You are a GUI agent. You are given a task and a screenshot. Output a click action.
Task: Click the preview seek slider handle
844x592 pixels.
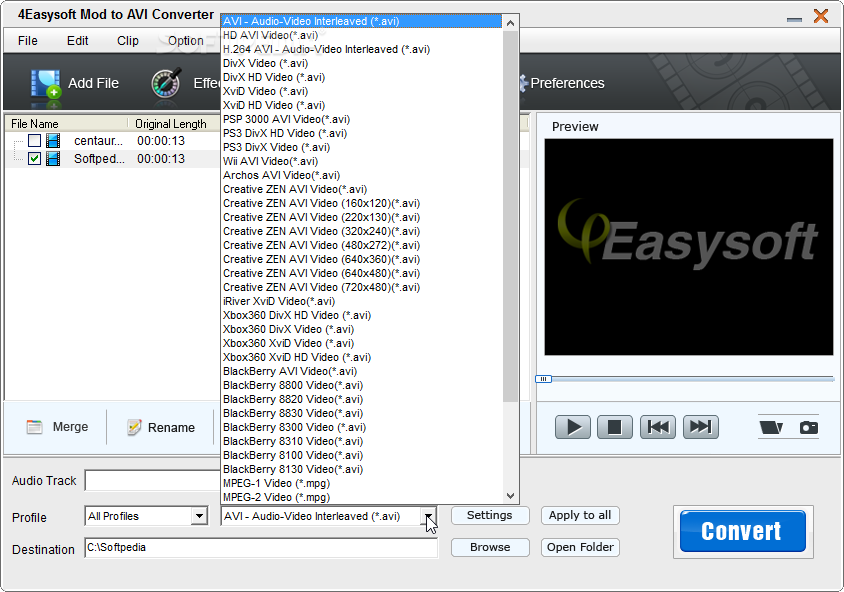(x=543, y=379)
